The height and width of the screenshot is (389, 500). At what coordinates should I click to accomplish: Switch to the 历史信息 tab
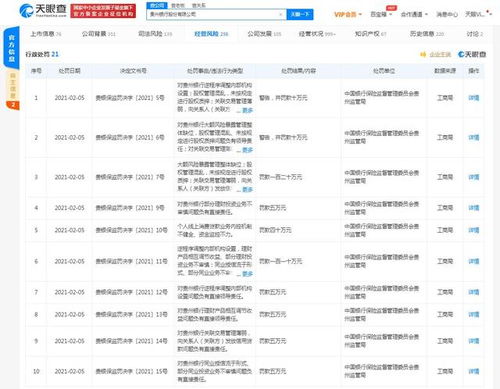tap(427, 34)
